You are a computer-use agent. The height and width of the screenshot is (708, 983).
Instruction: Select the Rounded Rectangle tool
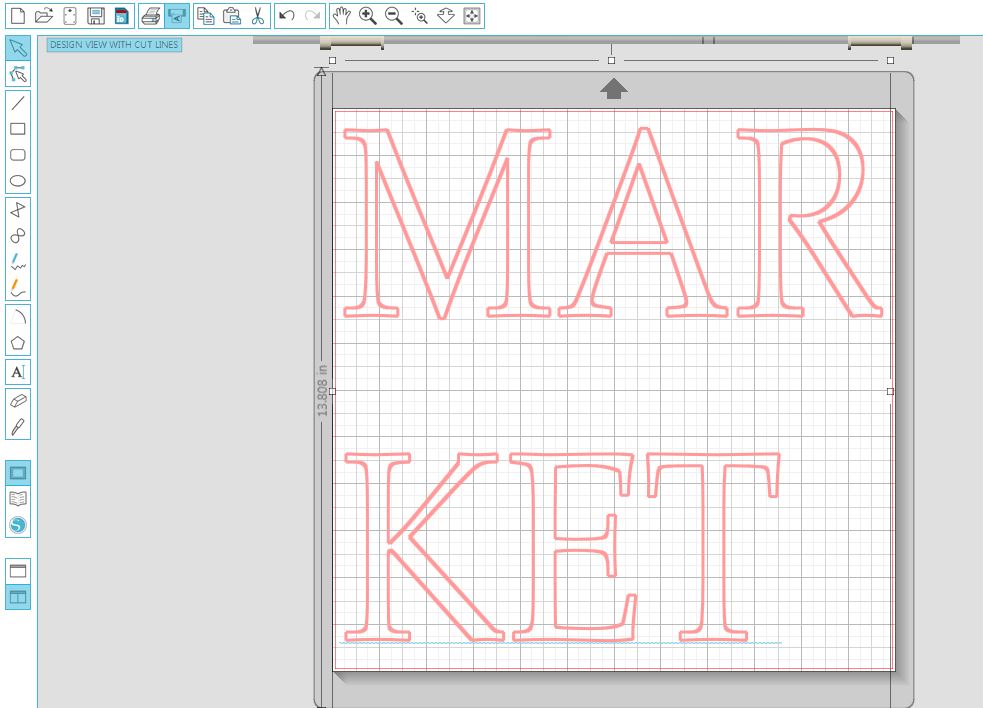(18, 155)
